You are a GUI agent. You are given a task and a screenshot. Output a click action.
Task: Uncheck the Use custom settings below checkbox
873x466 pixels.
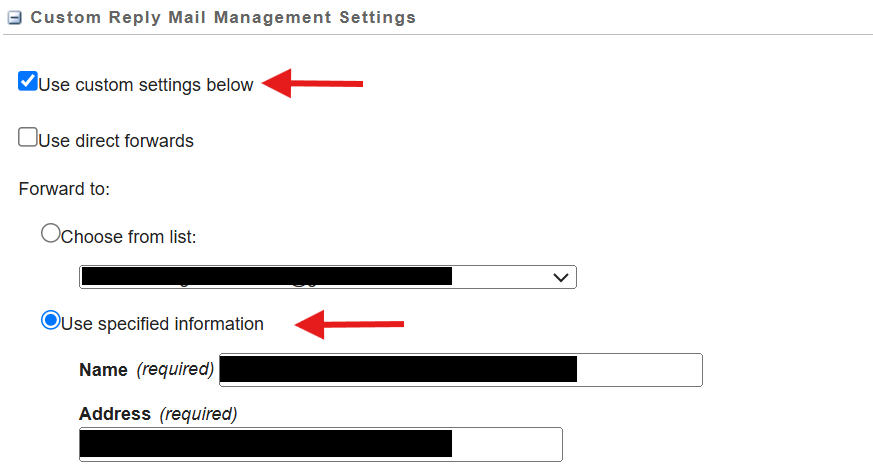click(x=28, y=81)
